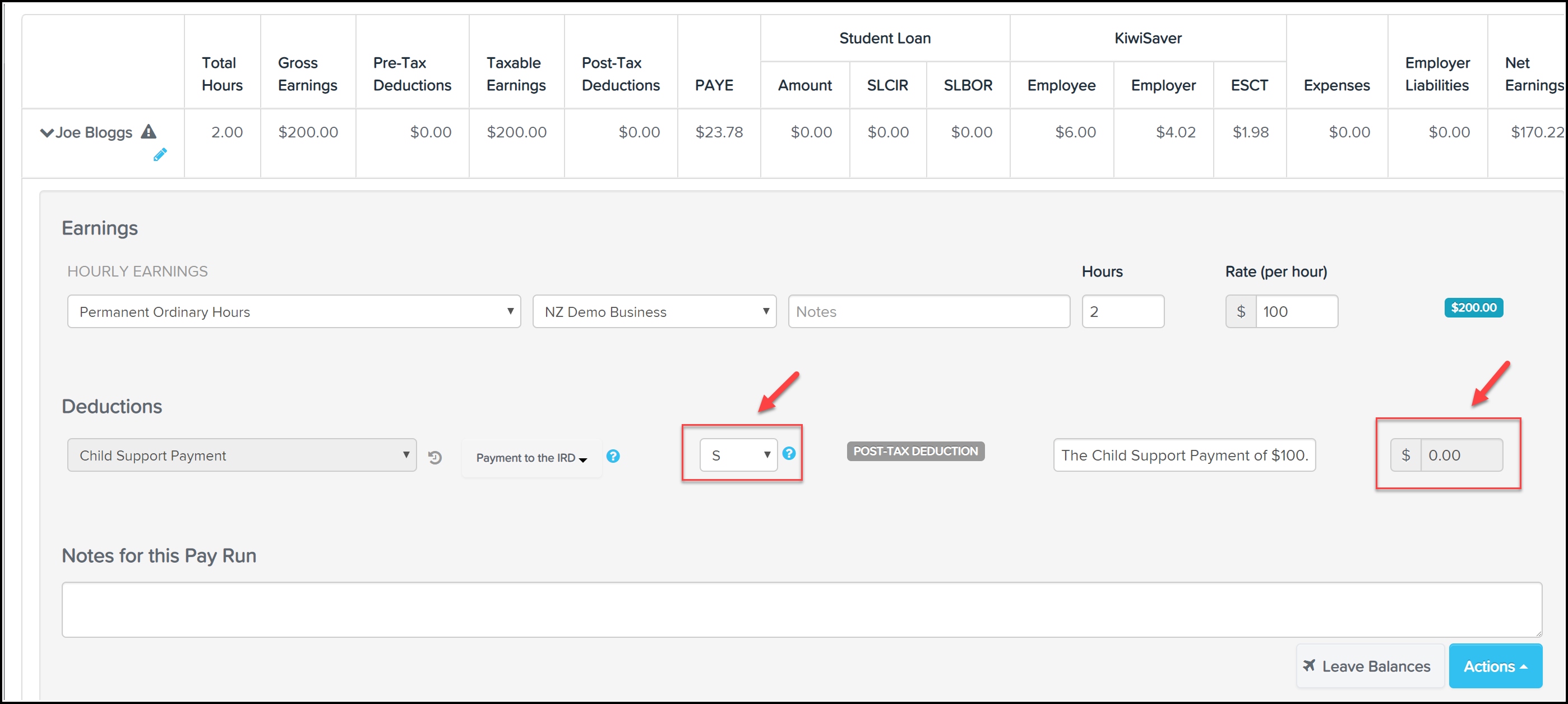
Task: Open the Actions menu button
Action: tap(1495, 666)
